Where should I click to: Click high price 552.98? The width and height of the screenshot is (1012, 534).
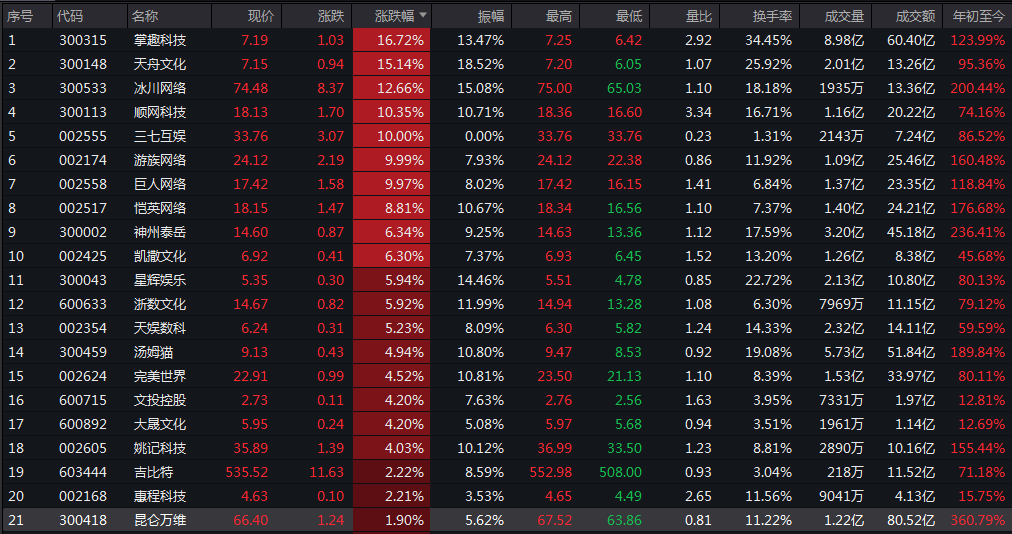click(551, 472)
